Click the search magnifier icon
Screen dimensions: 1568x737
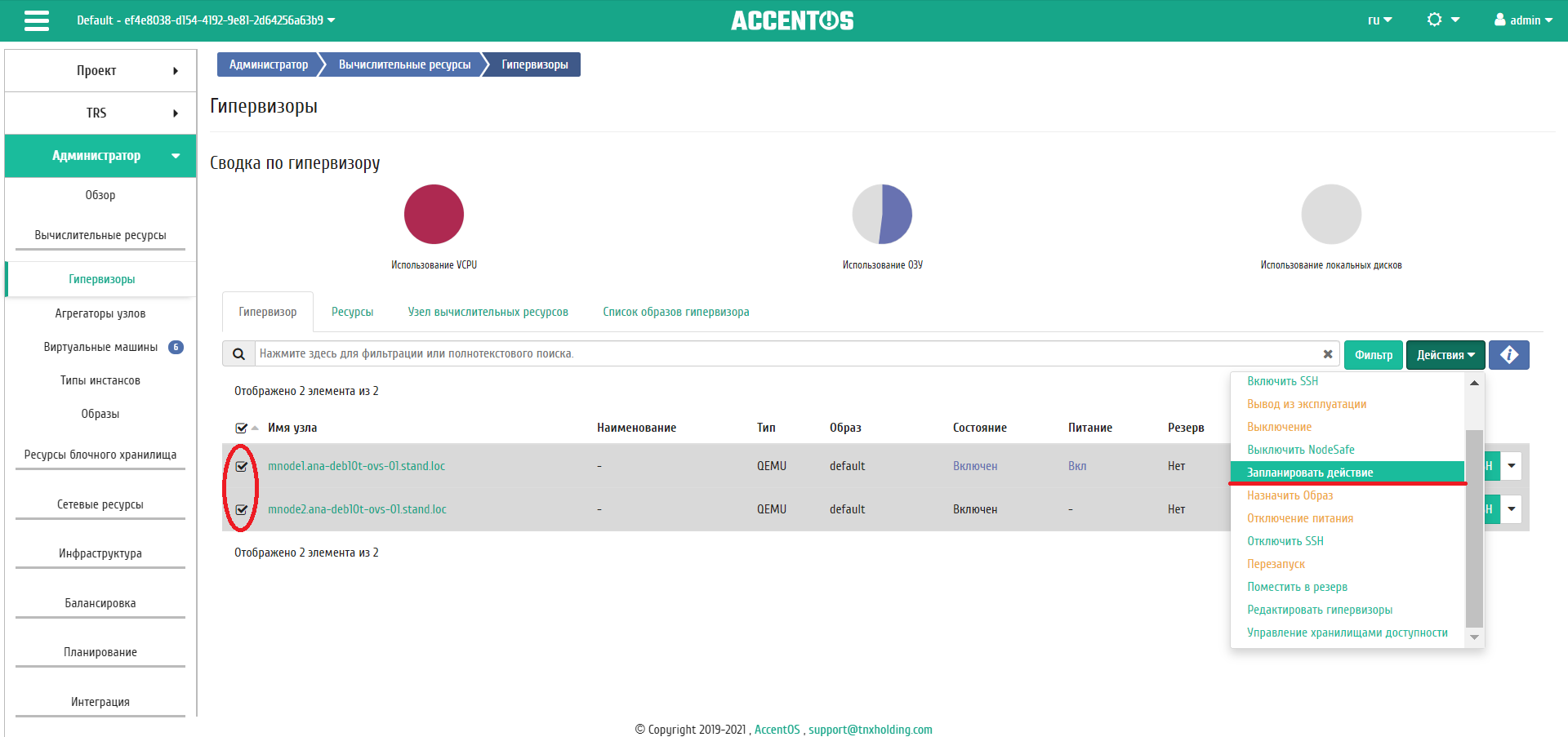coord(238,354)
